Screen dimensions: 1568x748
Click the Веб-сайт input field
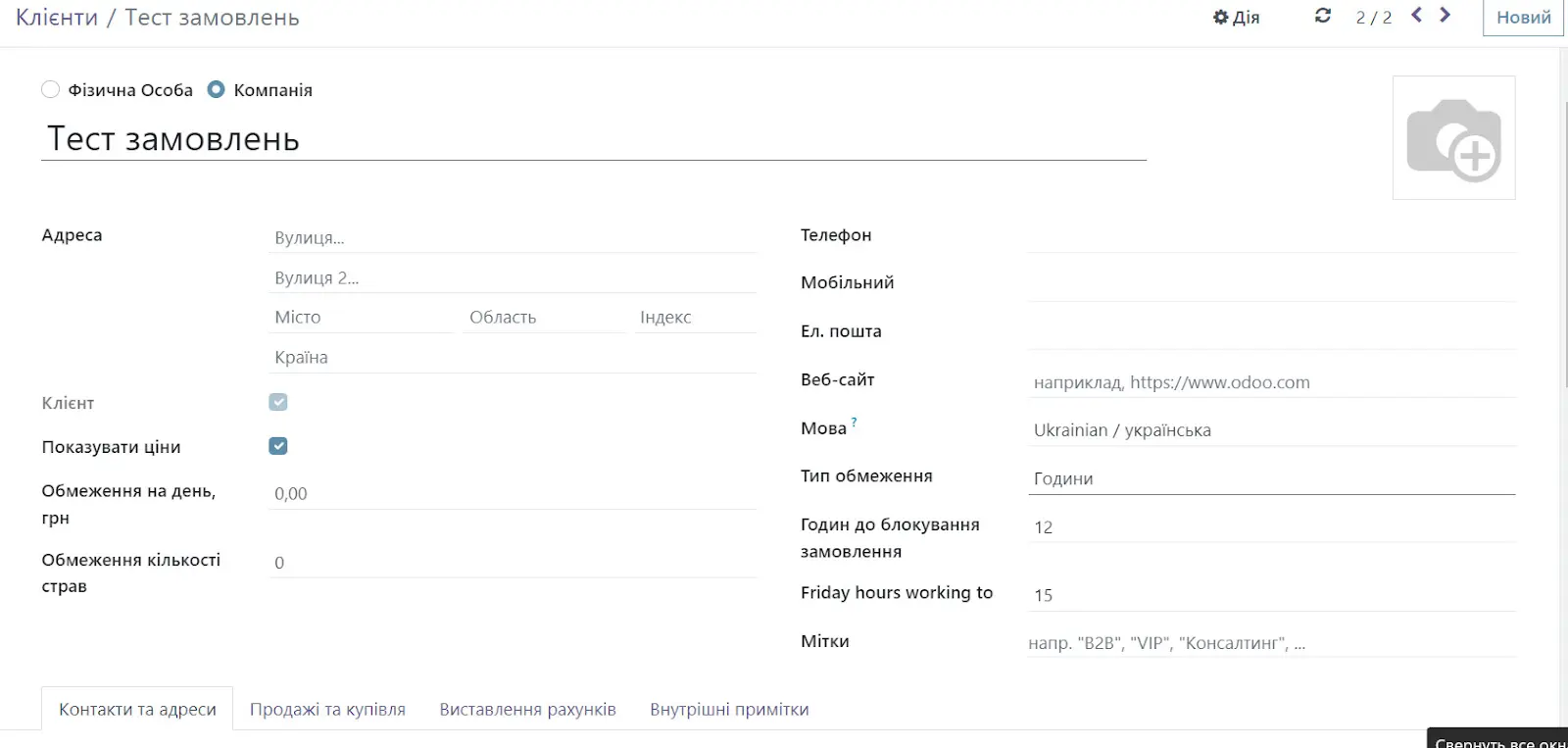tap(1271, 382)
